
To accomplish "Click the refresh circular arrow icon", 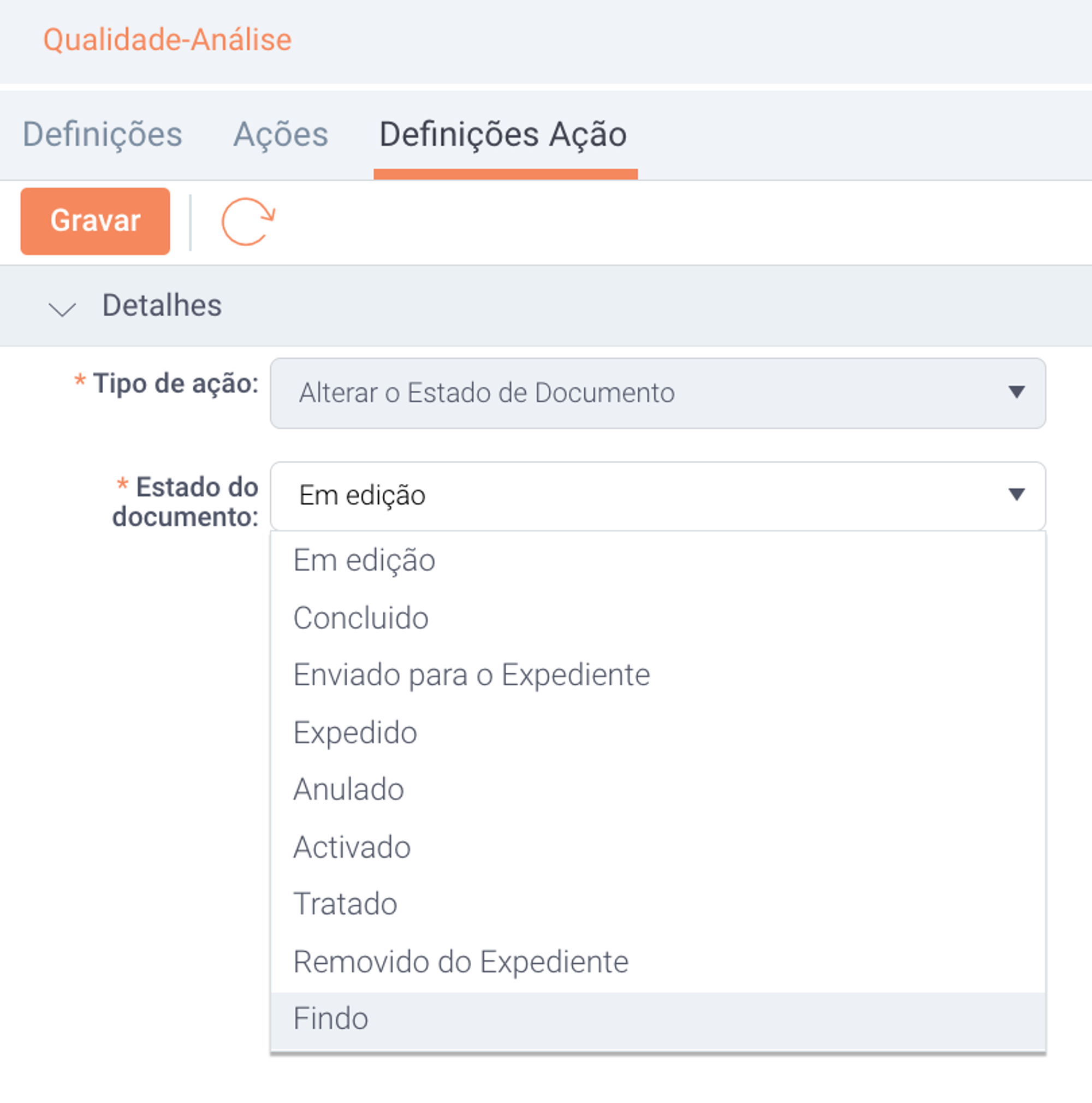I will click(248, 222).
